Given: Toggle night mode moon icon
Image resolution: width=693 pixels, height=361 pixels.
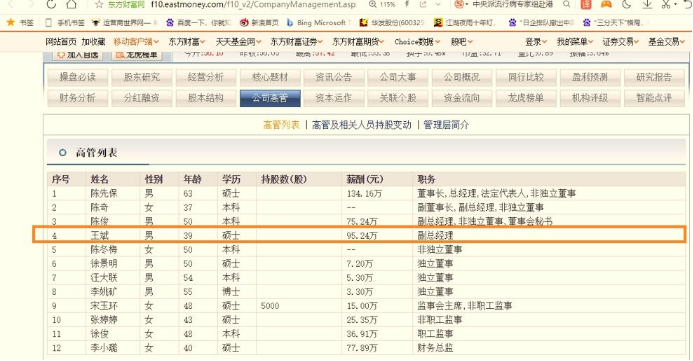Looking at the screenshot, I should coord(627,4).
